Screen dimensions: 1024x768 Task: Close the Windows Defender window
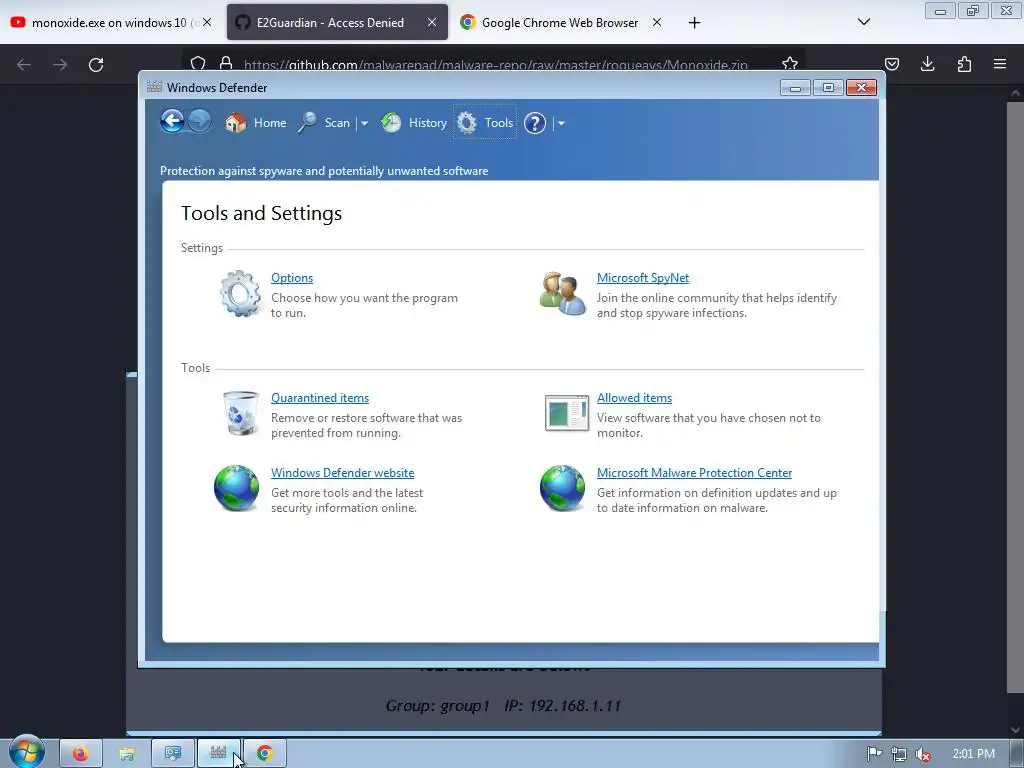click(861, 88)
